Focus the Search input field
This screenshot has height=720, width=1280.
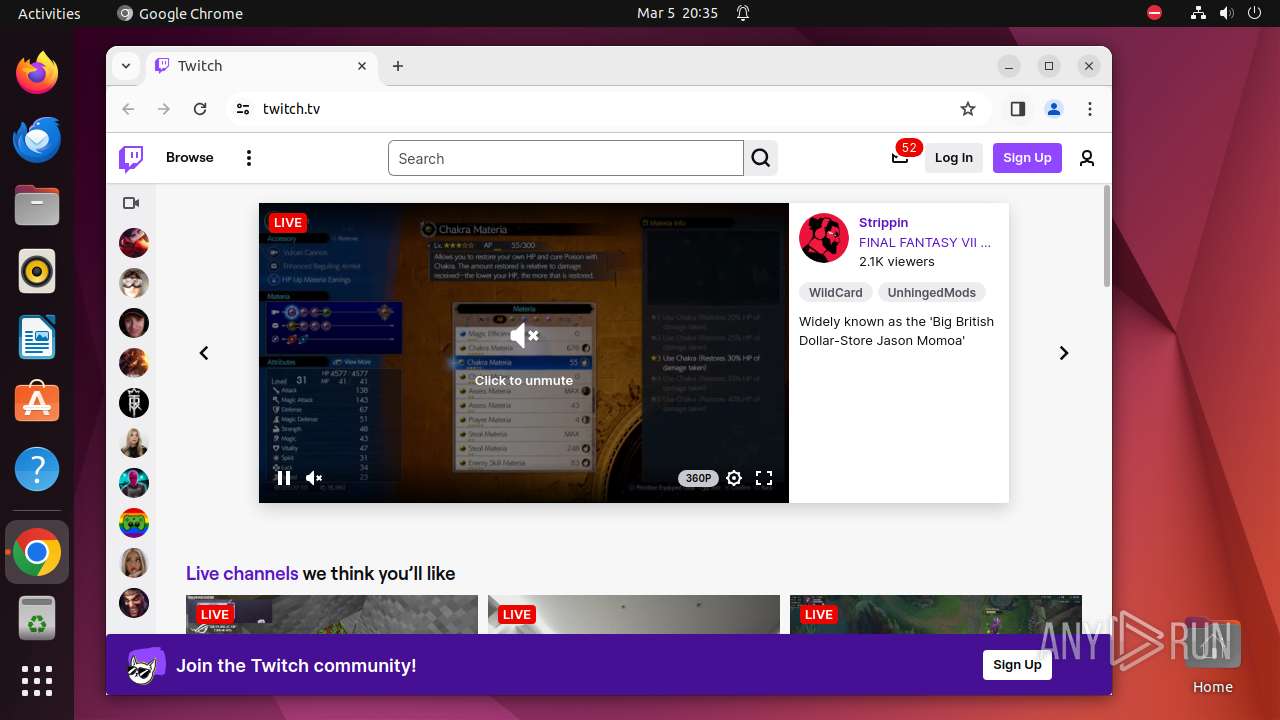(566, 158)
